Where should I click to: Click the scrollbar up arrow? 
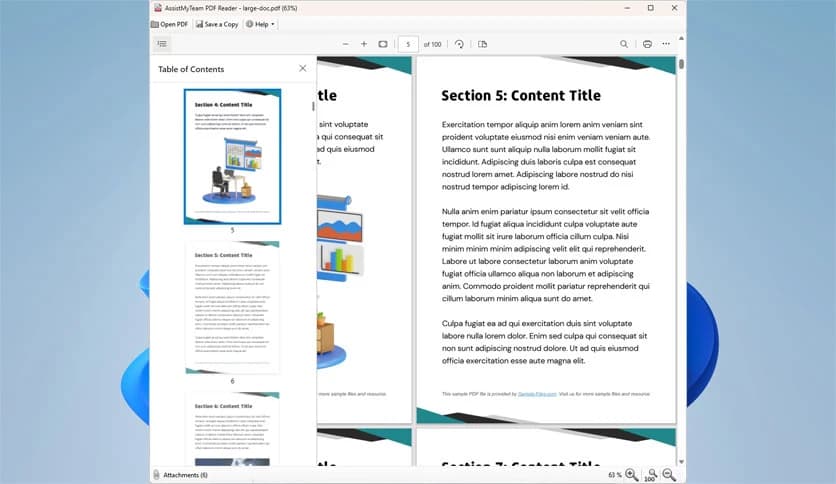pos(681,39)
